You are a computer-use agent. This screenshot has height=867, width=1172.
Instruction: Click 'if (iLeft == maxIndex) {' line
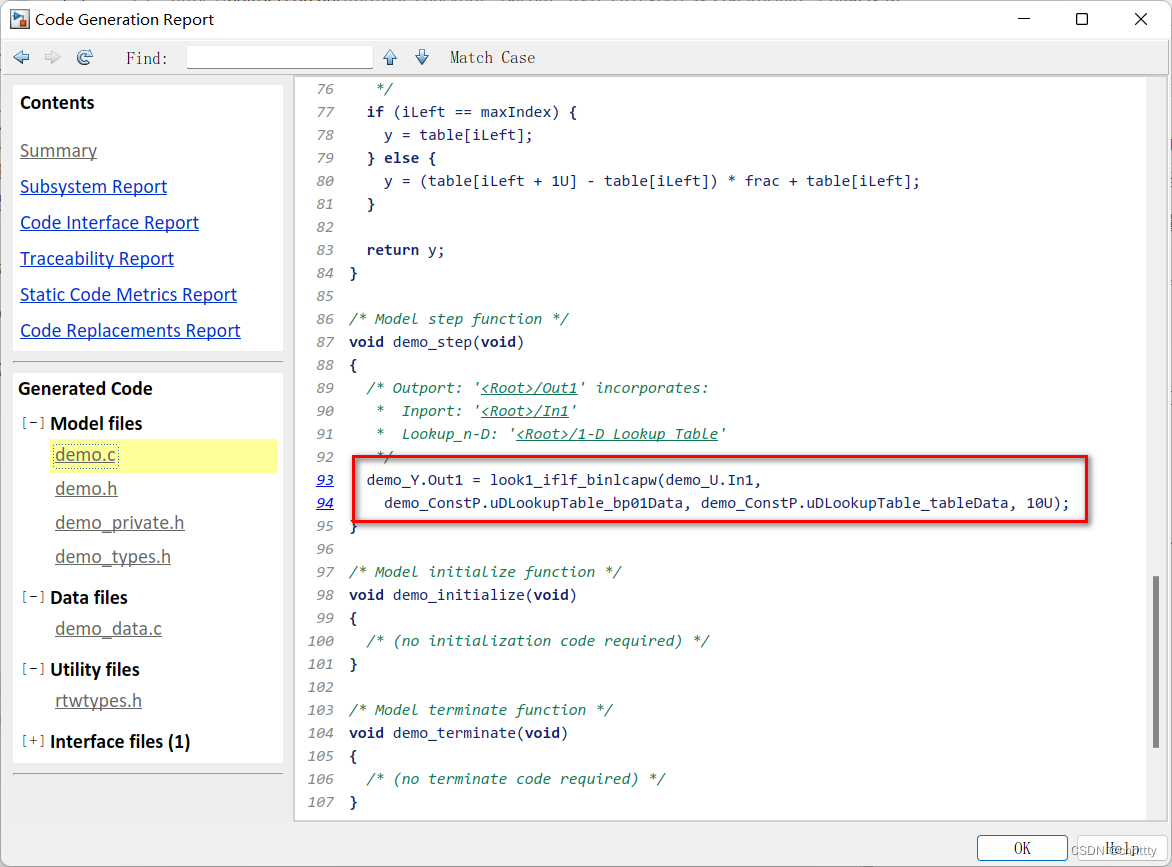[472, 112]
